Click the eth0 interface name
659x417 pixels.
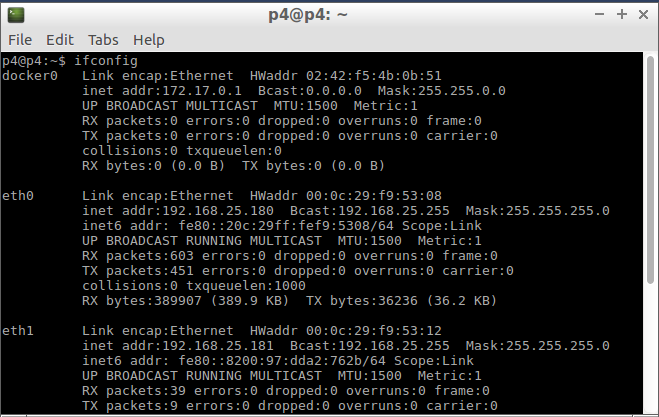pos(18,196)
